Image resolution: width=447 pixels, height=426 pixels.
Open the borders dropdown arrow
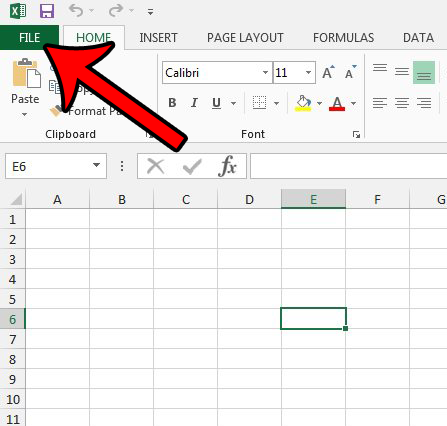[x=276, y=103]
